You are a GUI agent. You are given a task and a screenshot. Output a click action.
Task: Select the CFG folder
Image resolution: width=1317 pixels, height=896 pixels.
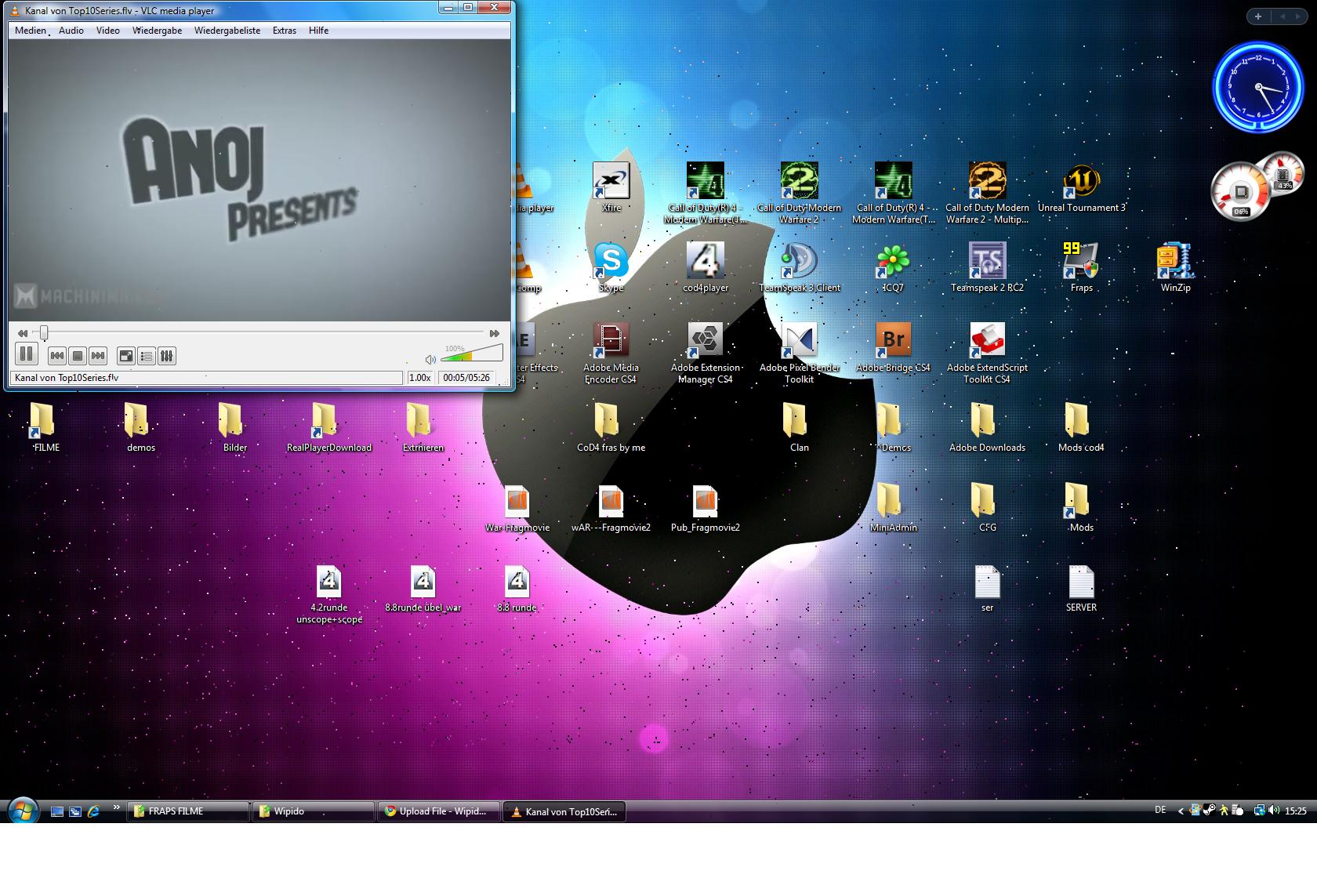pyautogui.click(x=987, y=507)
